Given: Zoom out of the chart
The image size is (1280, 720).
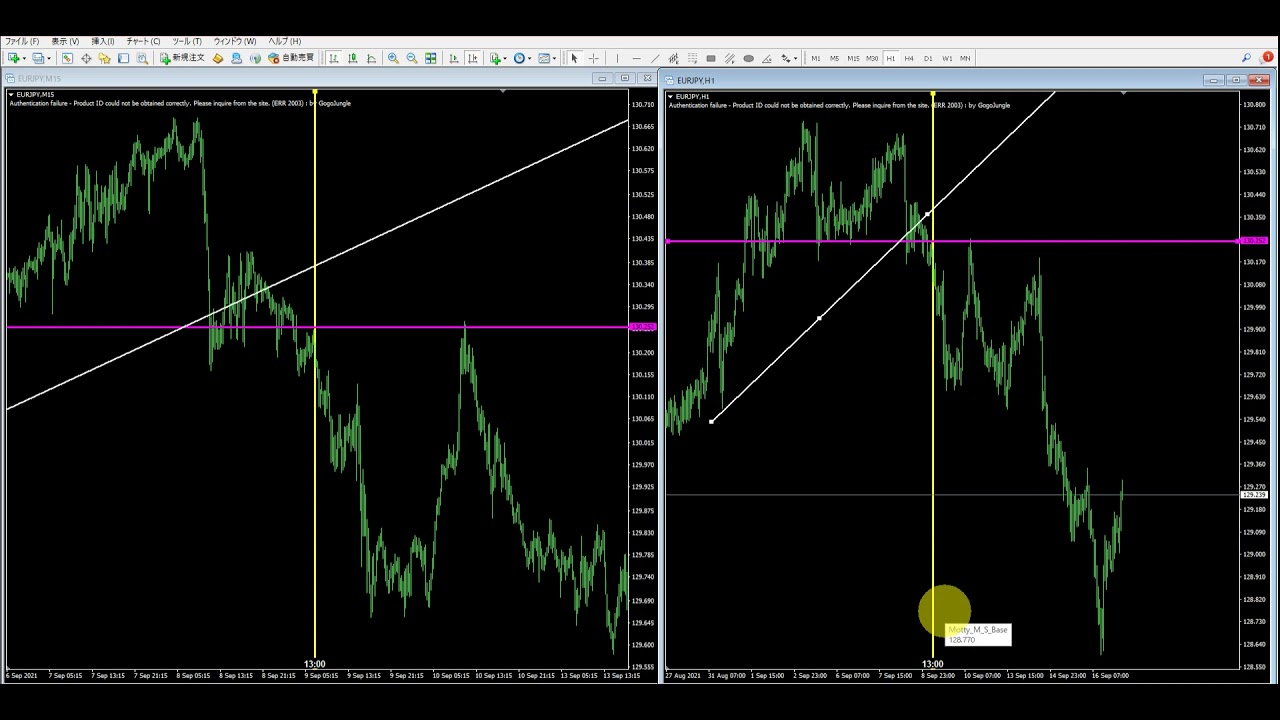Looking at the screenshot, I should coord(412,58).
